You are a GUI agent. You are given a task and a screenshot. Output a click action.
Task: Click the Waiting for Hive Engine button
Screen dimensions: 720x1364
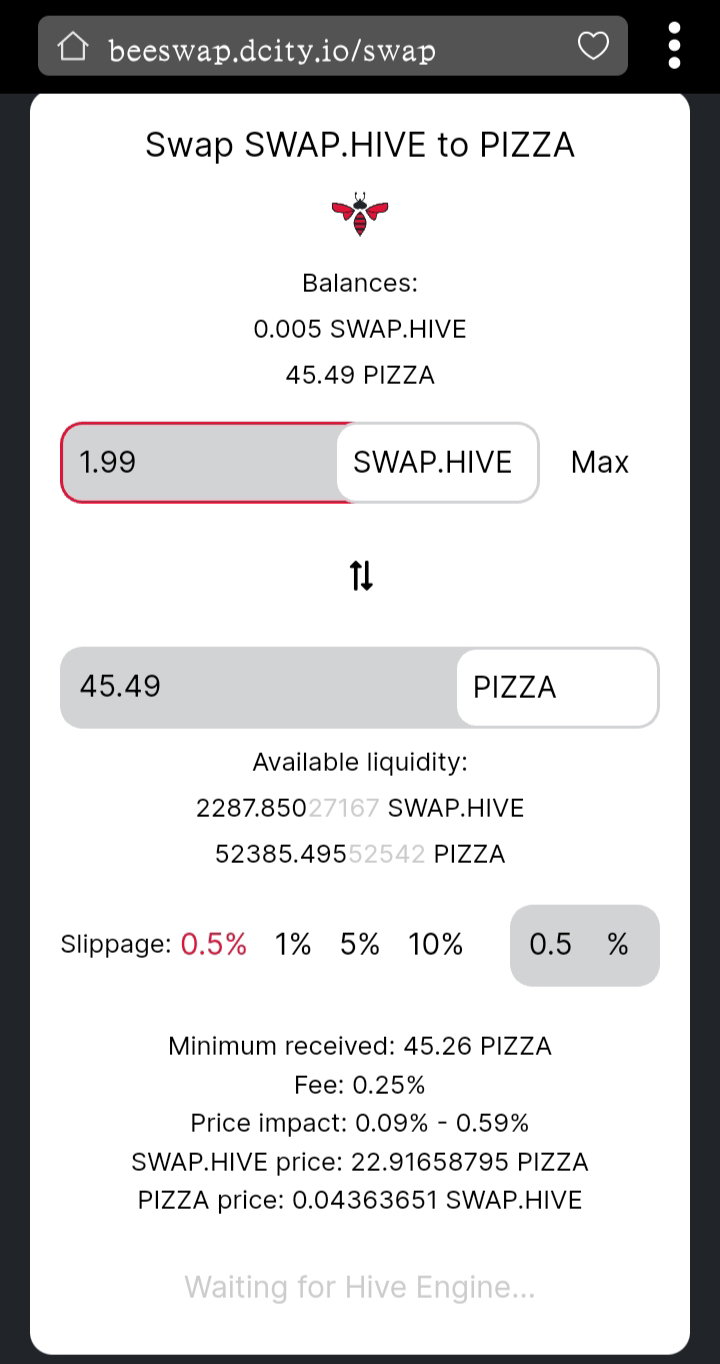click(x=360, y=1286)
